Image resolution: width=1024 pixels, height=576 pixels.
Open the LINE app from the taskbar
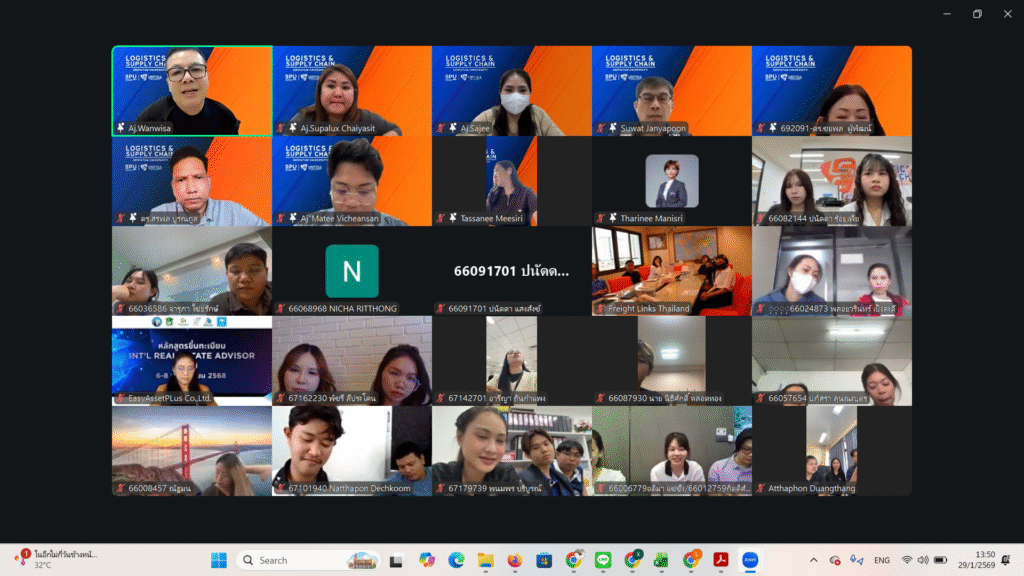tap(603, 560)
